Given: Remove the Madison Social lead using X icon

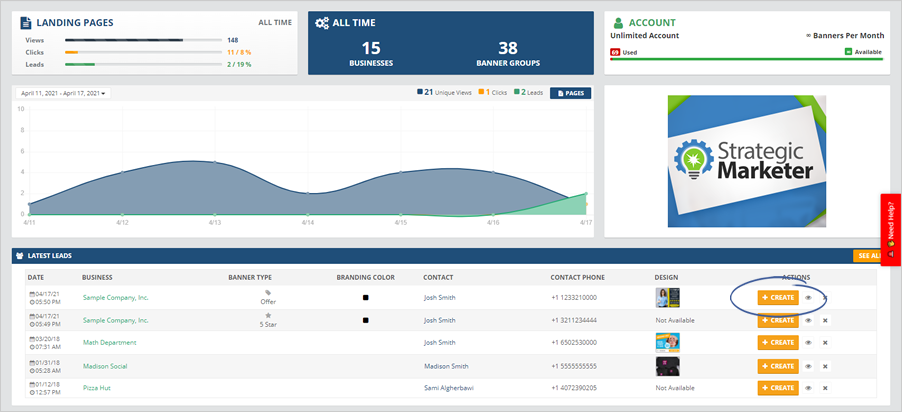Looking at the screenshot, I should click(825, 366).
